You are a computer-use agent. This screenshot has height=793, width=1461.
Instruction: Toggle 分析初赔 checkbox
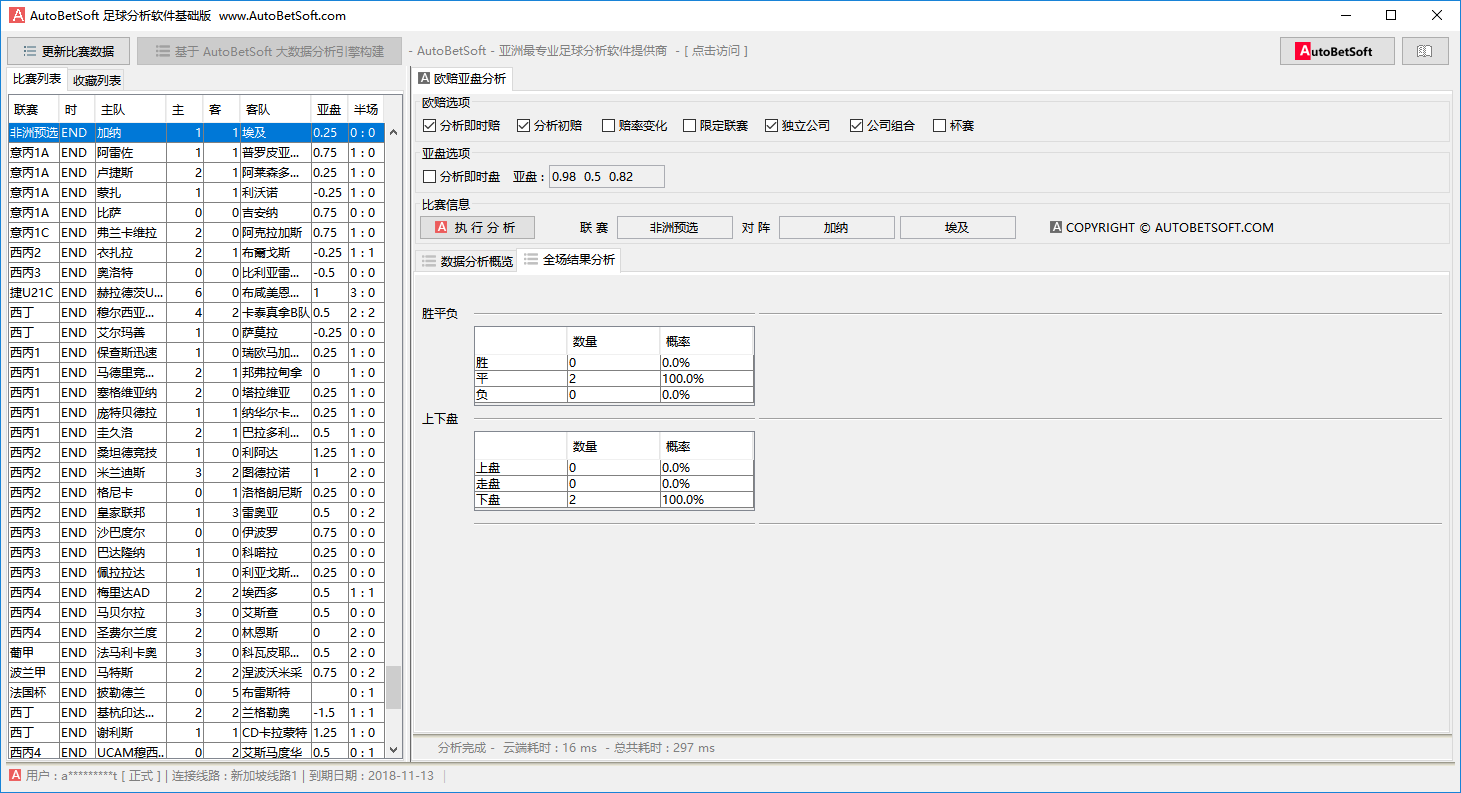(x=549, y=126)
